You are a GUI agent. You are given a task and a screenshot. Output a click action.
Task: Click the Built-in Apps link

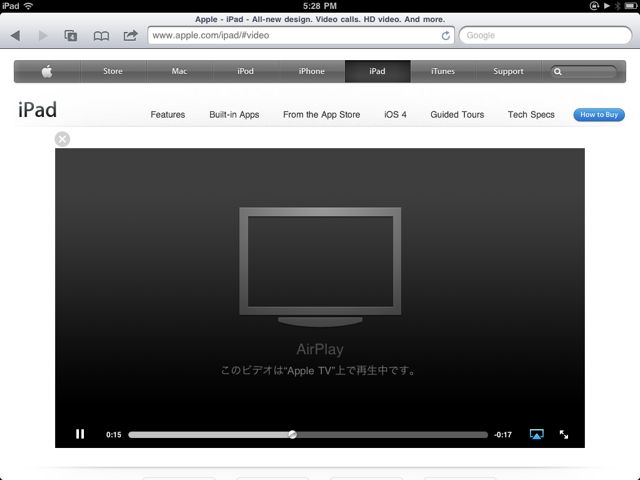tap(234, 115)
